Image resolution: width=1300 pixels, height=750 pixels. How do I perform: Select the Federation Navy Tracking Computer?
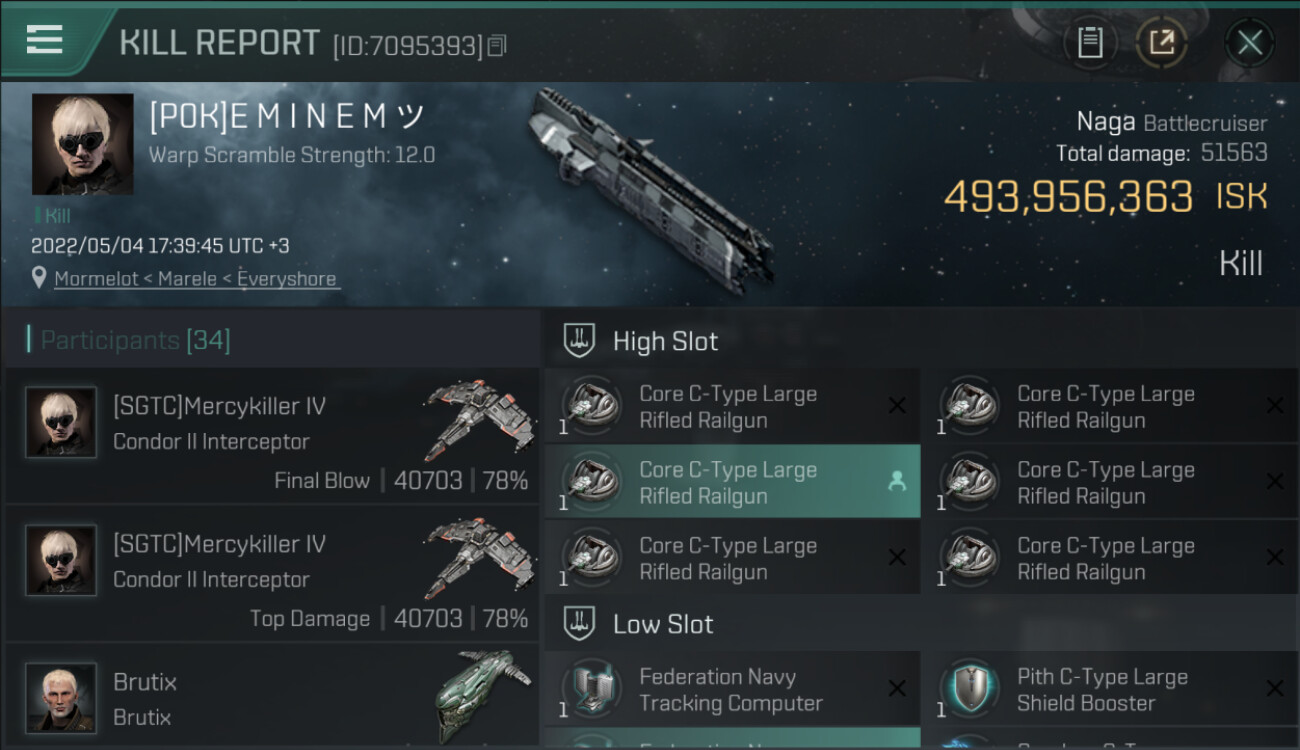[732, 690]
